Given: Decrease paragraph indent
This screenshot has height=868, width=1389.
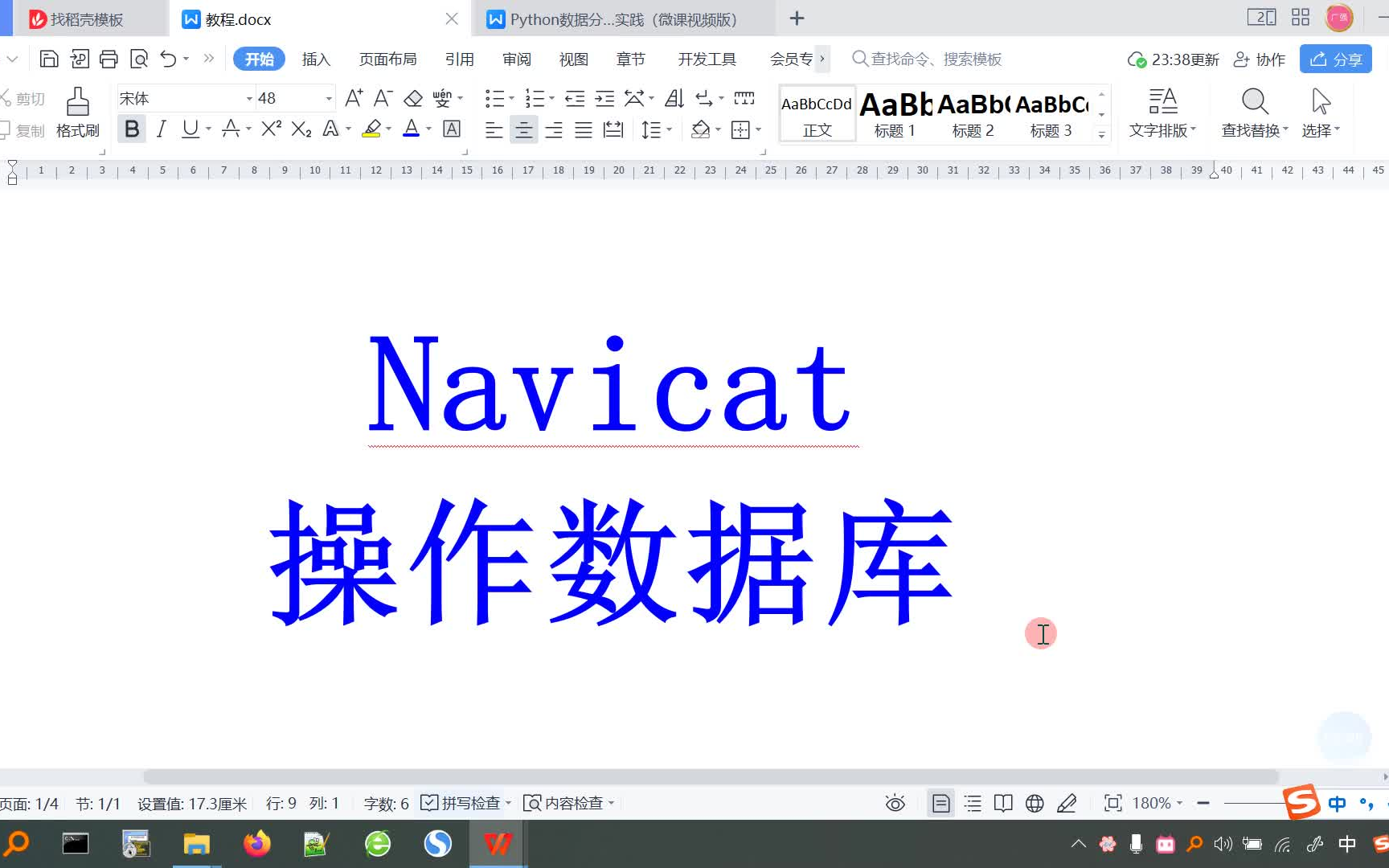Looking at the screenshot, I should [575, 98].
